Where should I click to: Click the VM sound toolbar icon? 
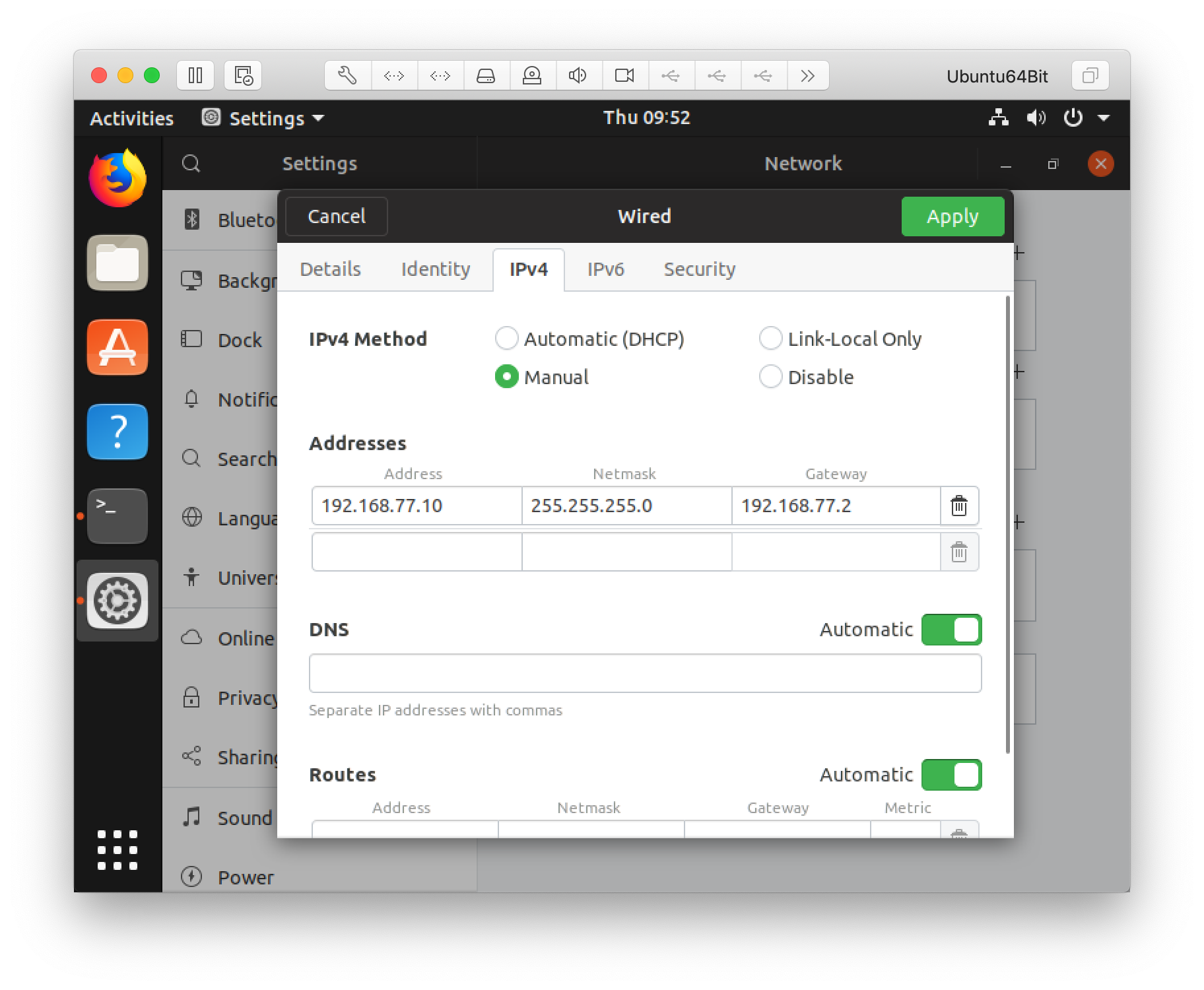coord(579,76)
